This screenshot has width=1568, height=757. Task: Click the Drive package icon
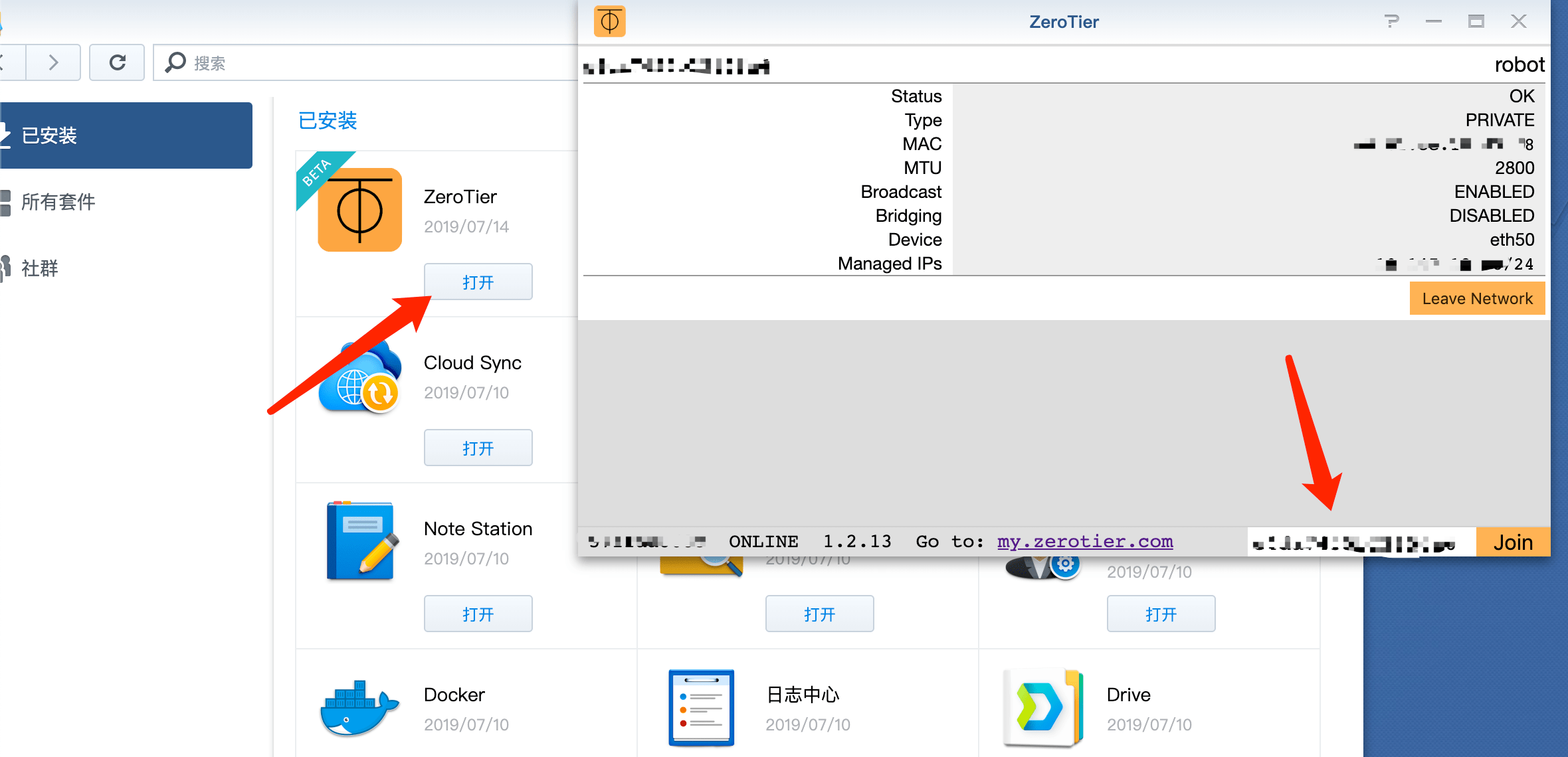click(x=1042, y=707)
